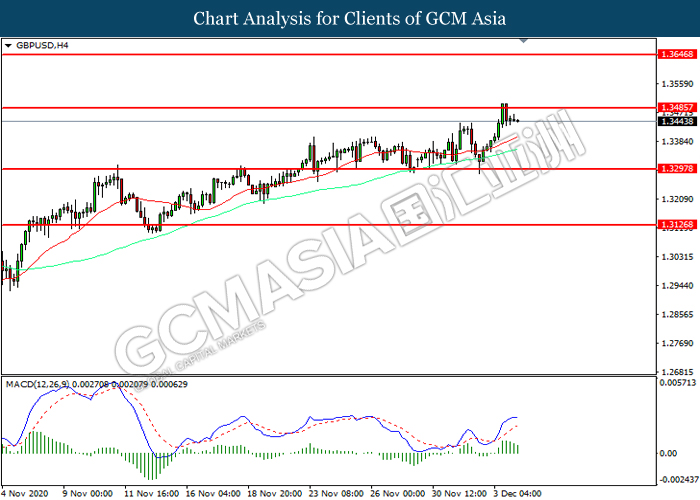This screenshot has width=700, height=500.
Task: Click the 18 Nov 20:00 time label
Action: point(275,494)
